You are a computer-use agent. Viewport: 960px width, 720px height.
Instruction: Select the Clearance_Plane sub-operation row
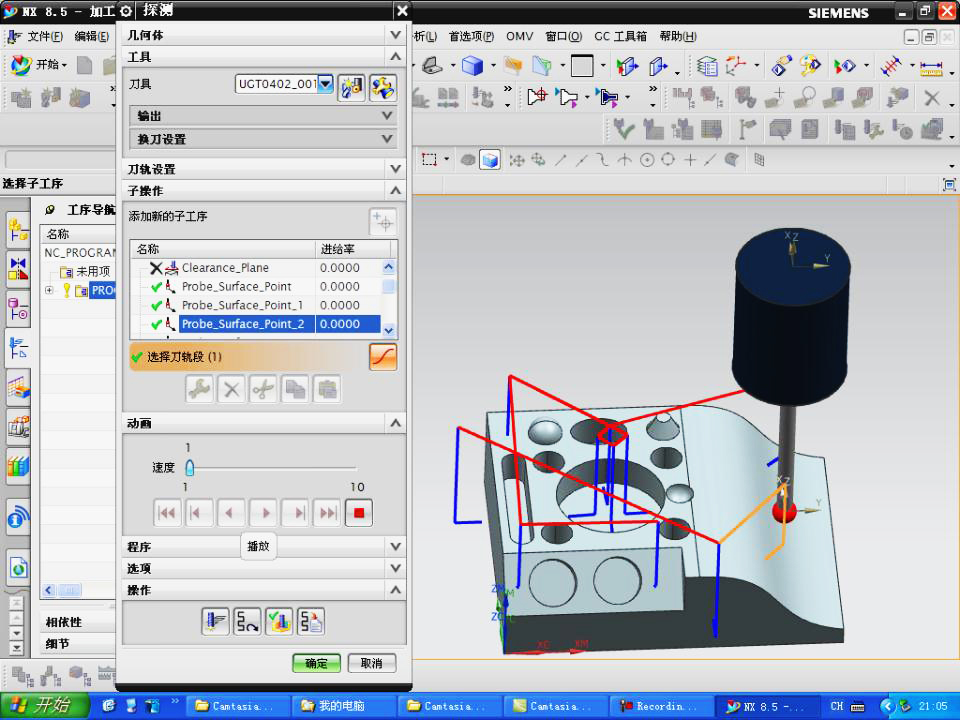pyautogui.click(x=256, y=268)
